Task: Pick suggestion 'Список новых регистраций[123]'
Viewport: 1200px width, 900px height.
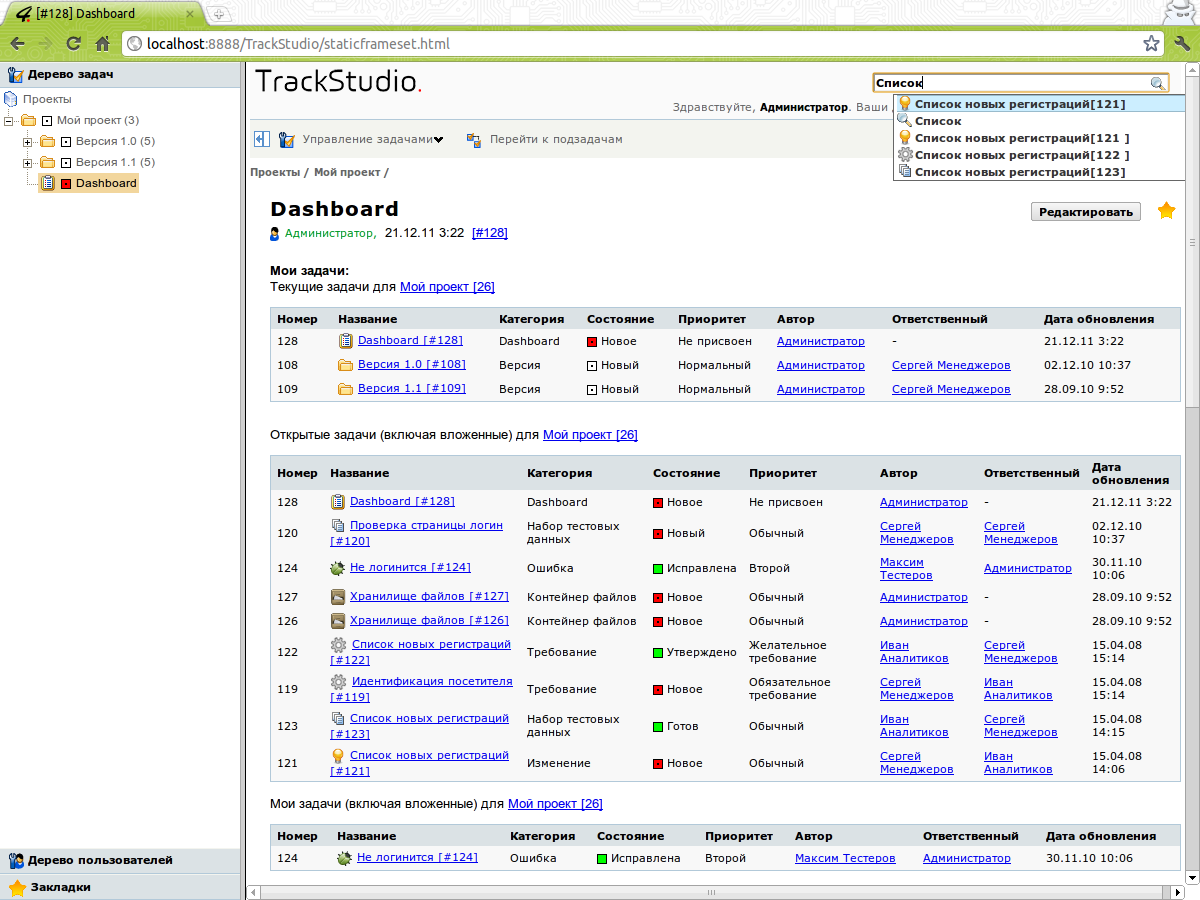Action: [1020, 172]
